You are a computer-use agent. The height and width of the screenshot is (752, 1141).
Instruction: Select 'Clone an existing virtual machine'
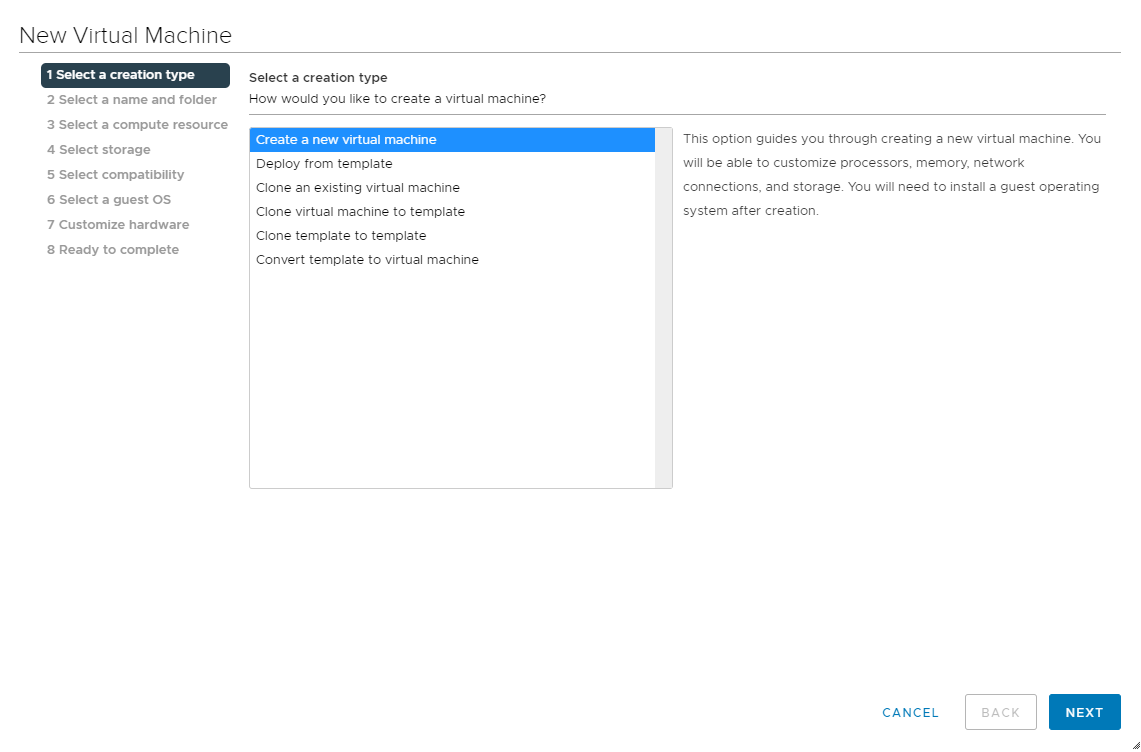[x=358, y=188]
